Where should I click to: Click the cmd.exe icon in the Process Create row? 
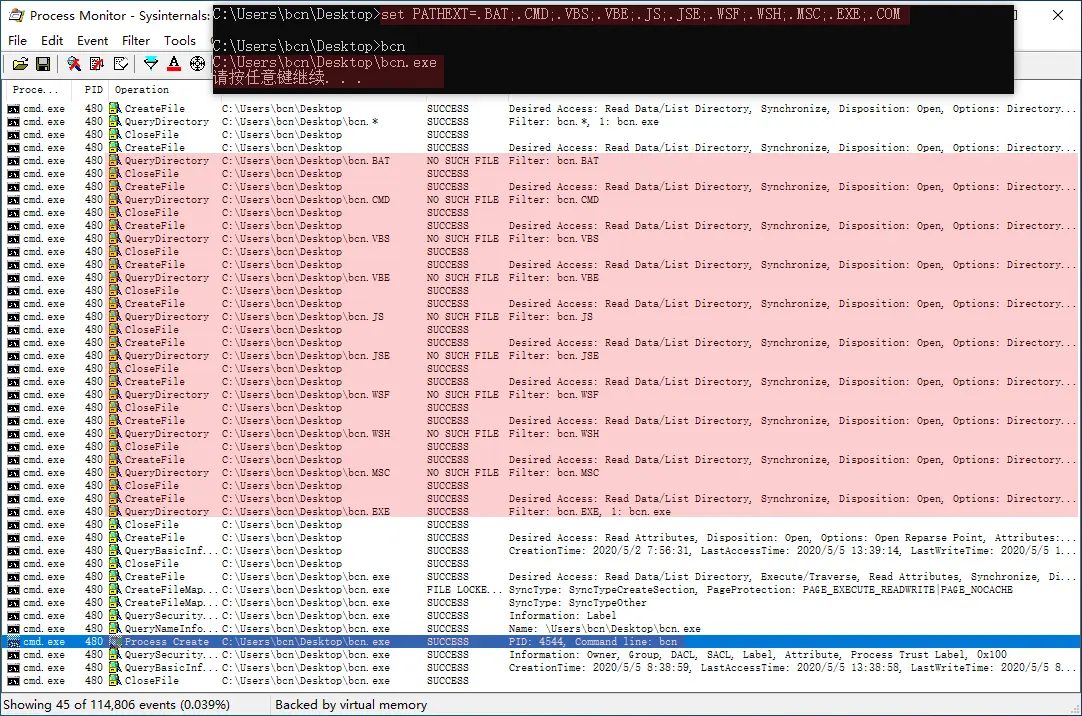[13, 642]
